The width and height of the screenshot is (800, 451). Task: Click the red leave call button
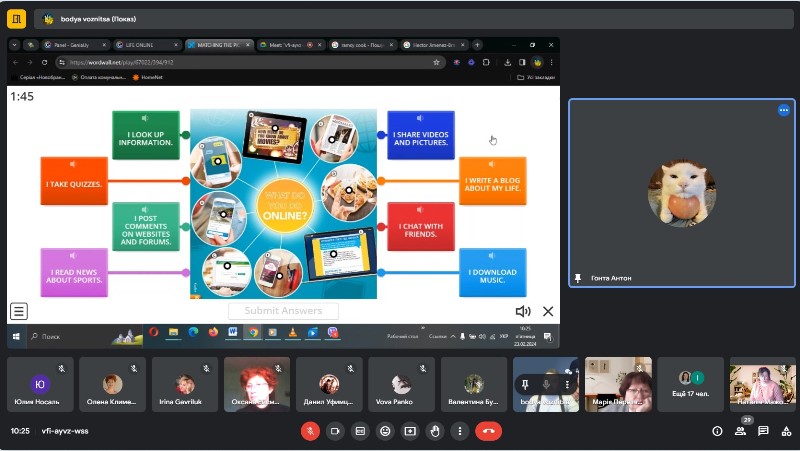(488, 431)
